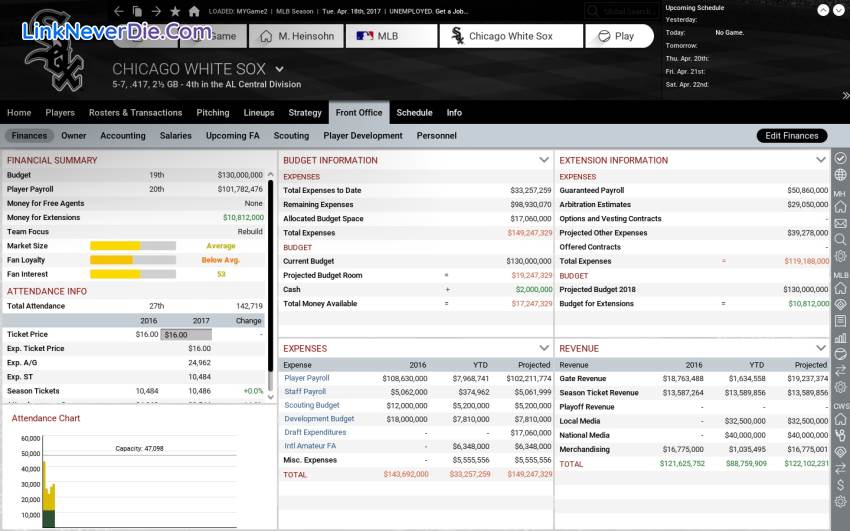Expand the Extension Information panel chevron
Viewport: 850px width, 531px height.
(x=820, y=160)
